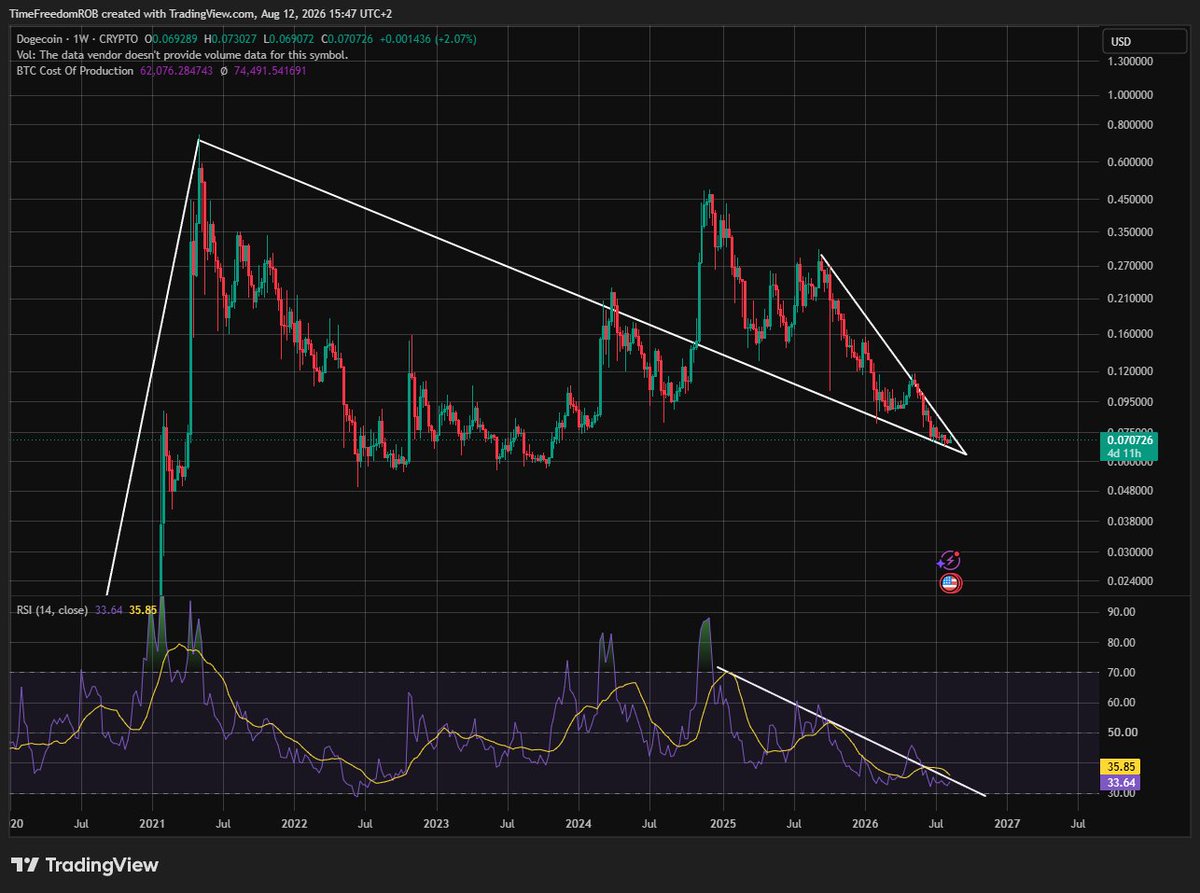The height and width of the screenshot is (893, 1200).
Task: Click the purple lightning event marker icon
Action: 950,561
